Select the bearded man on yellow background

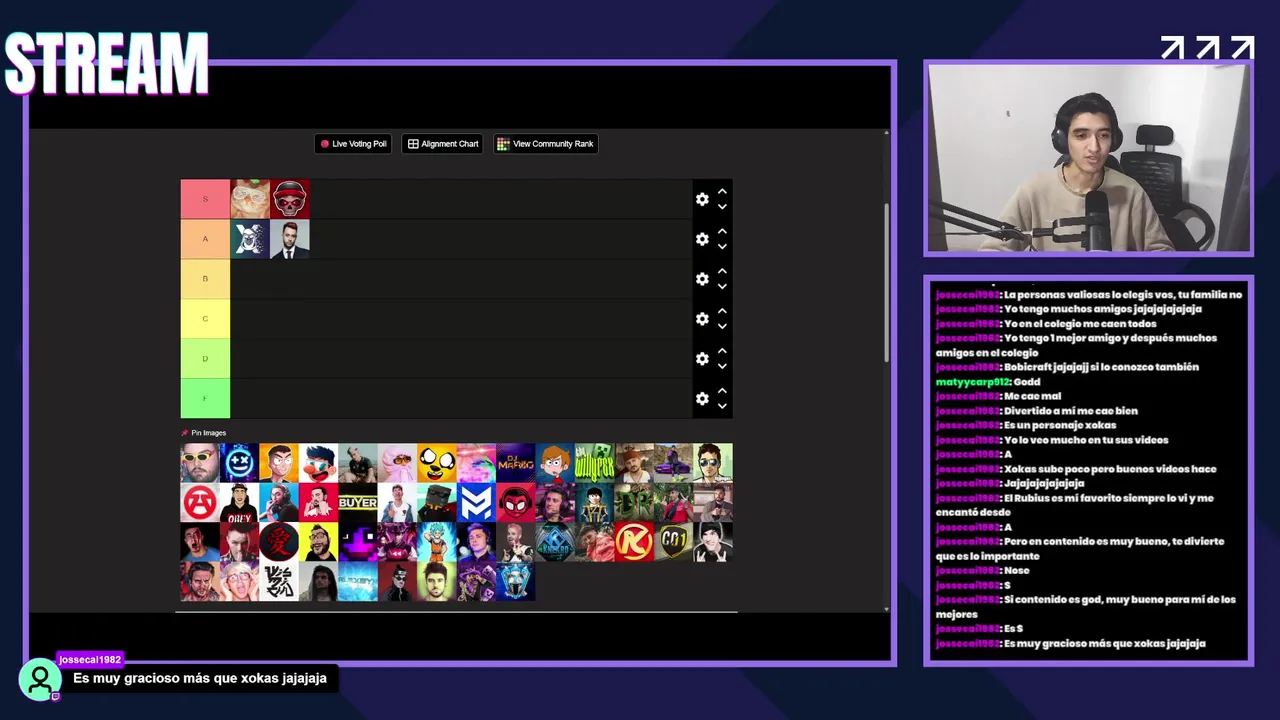(x=318, y=542)
